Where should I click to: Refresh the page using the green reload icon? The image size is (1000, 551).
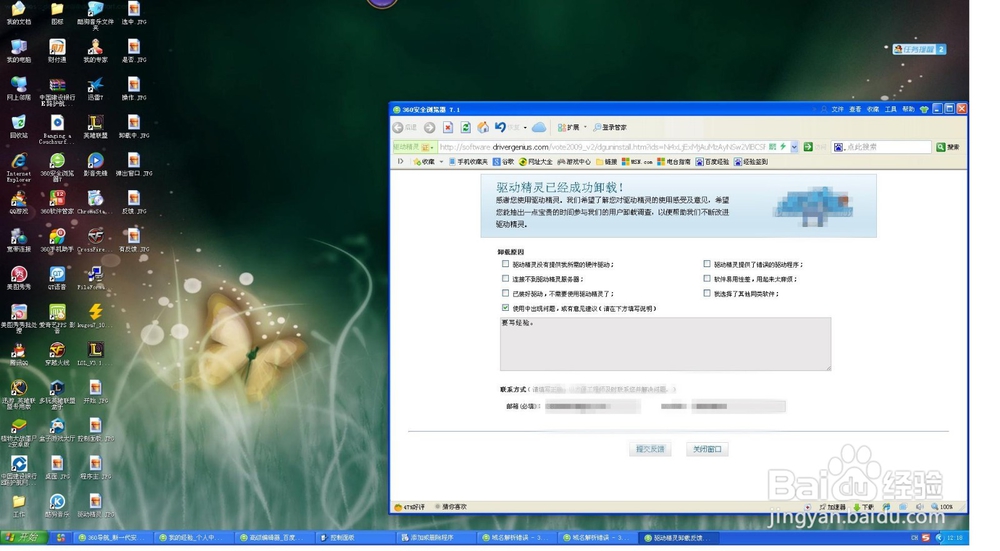tap(466, 128)
